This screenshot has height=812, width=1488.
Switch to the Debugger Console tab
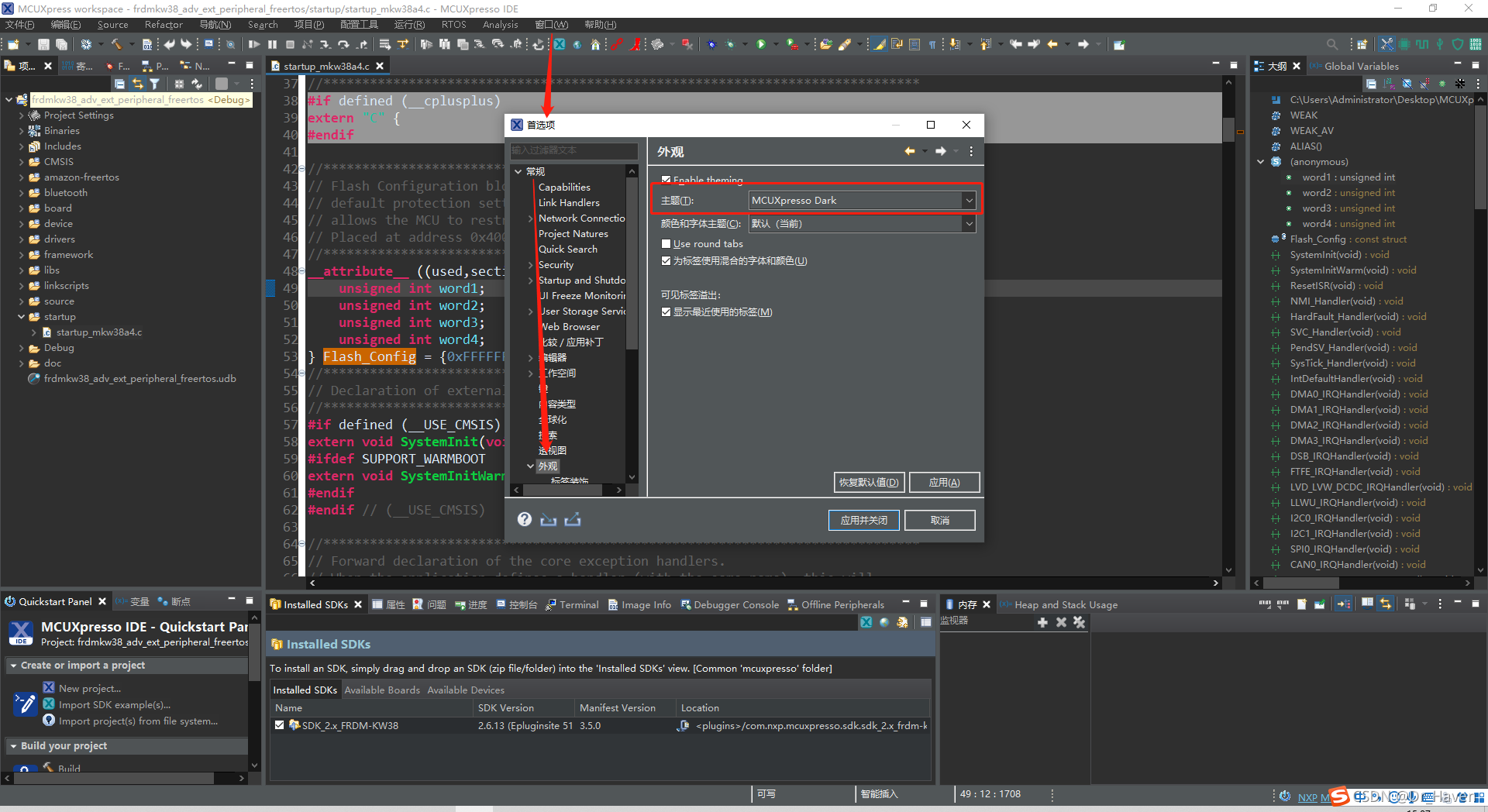(729, 604)
